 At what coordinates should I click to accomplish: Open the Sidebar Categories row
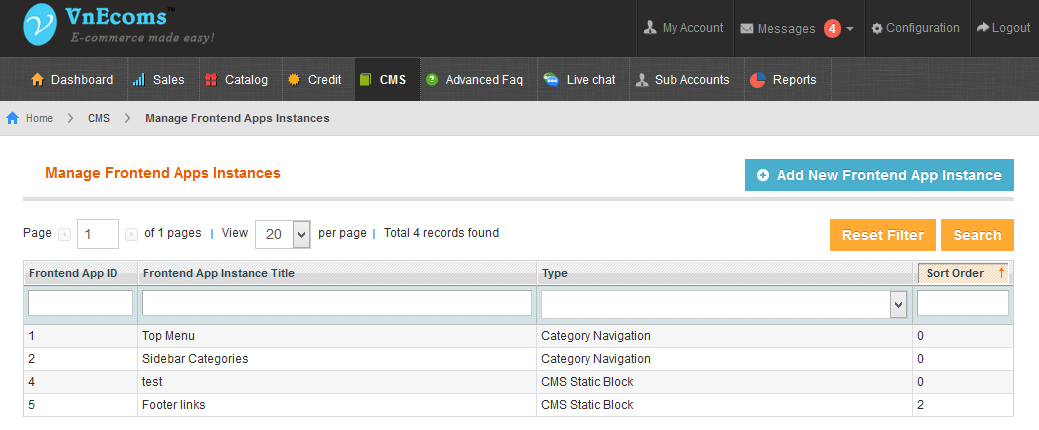[x=518, y=358]
